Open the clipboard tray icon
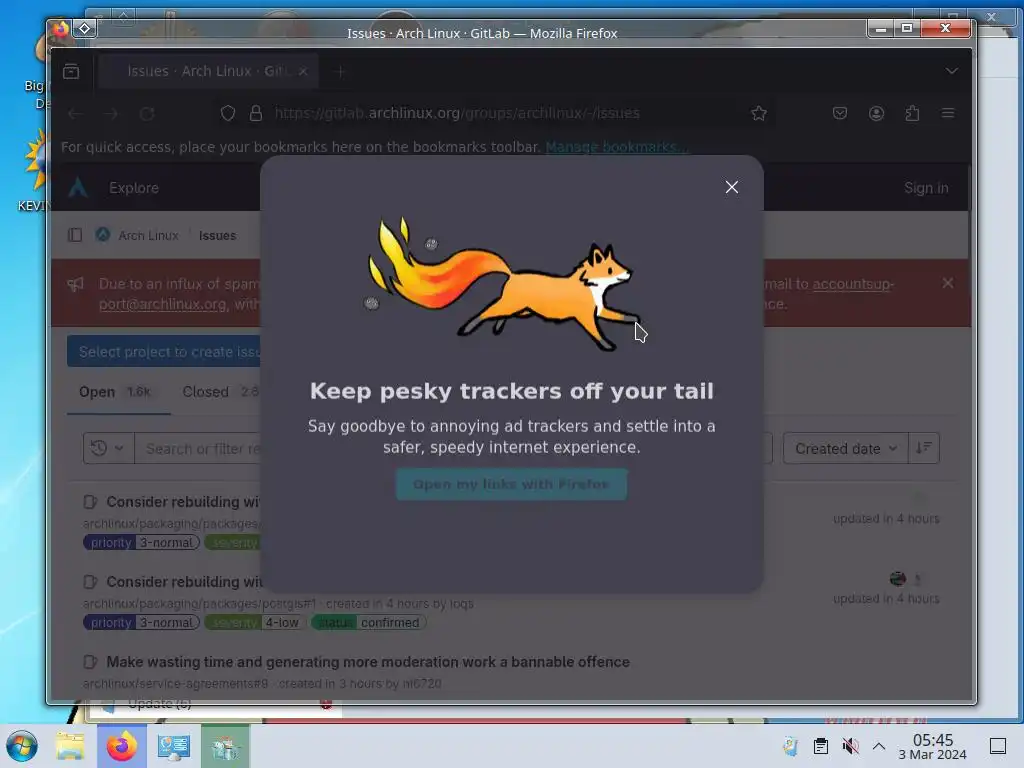This screenshot has width=1024, height=768. (x=821, y=746)
